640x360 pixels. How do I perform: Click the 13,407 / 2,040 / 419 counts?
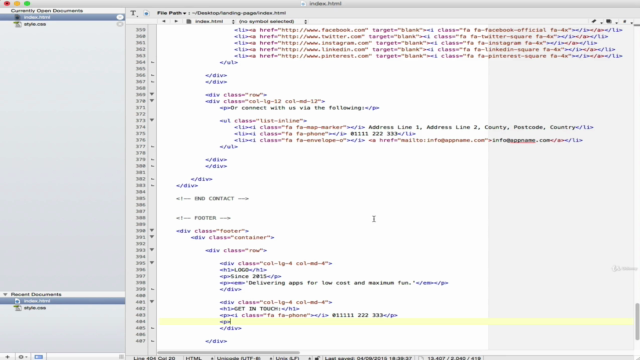point(454,358)
